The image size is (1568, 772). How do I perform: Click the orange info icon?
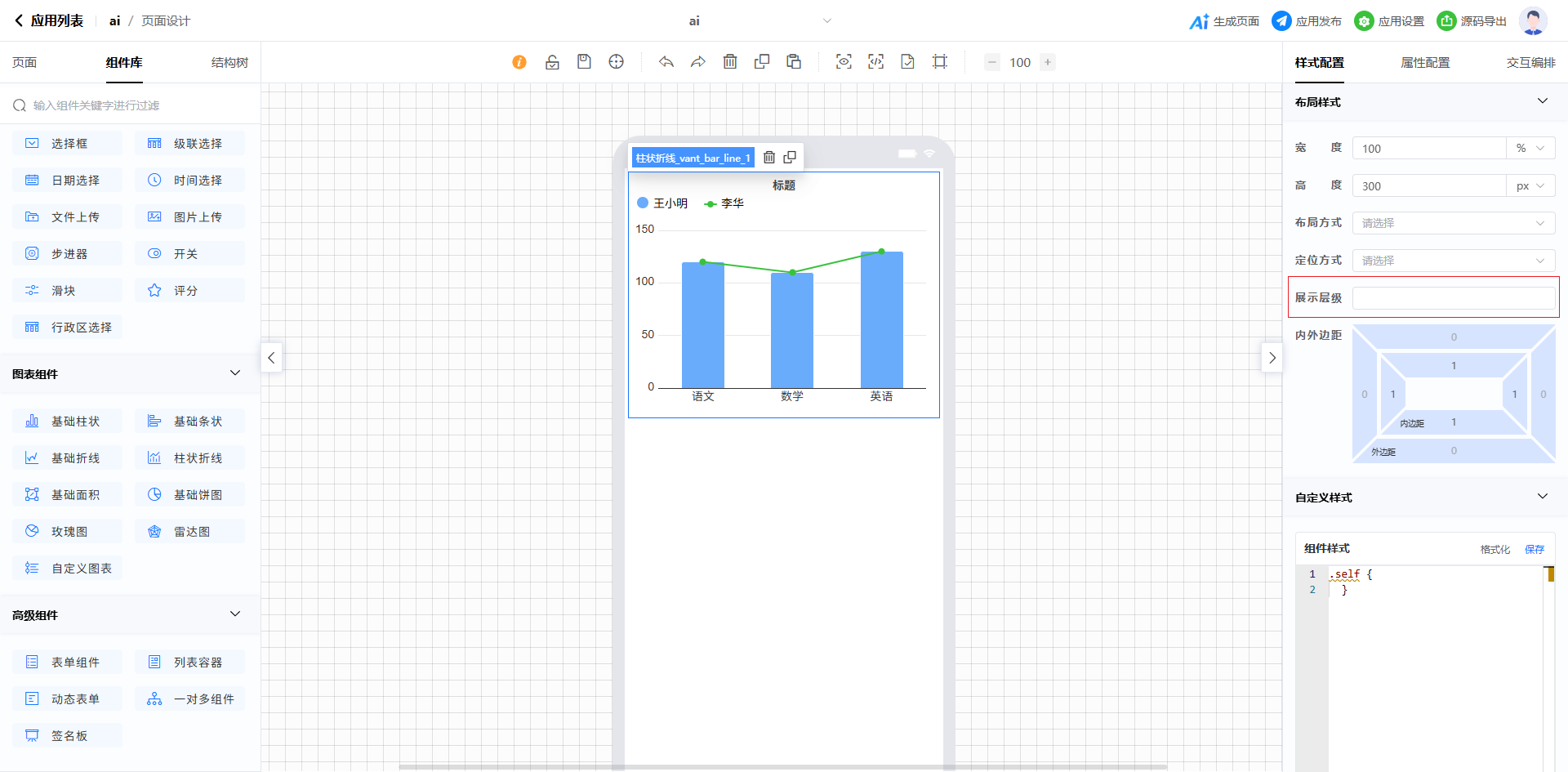[x=519, y=62]
